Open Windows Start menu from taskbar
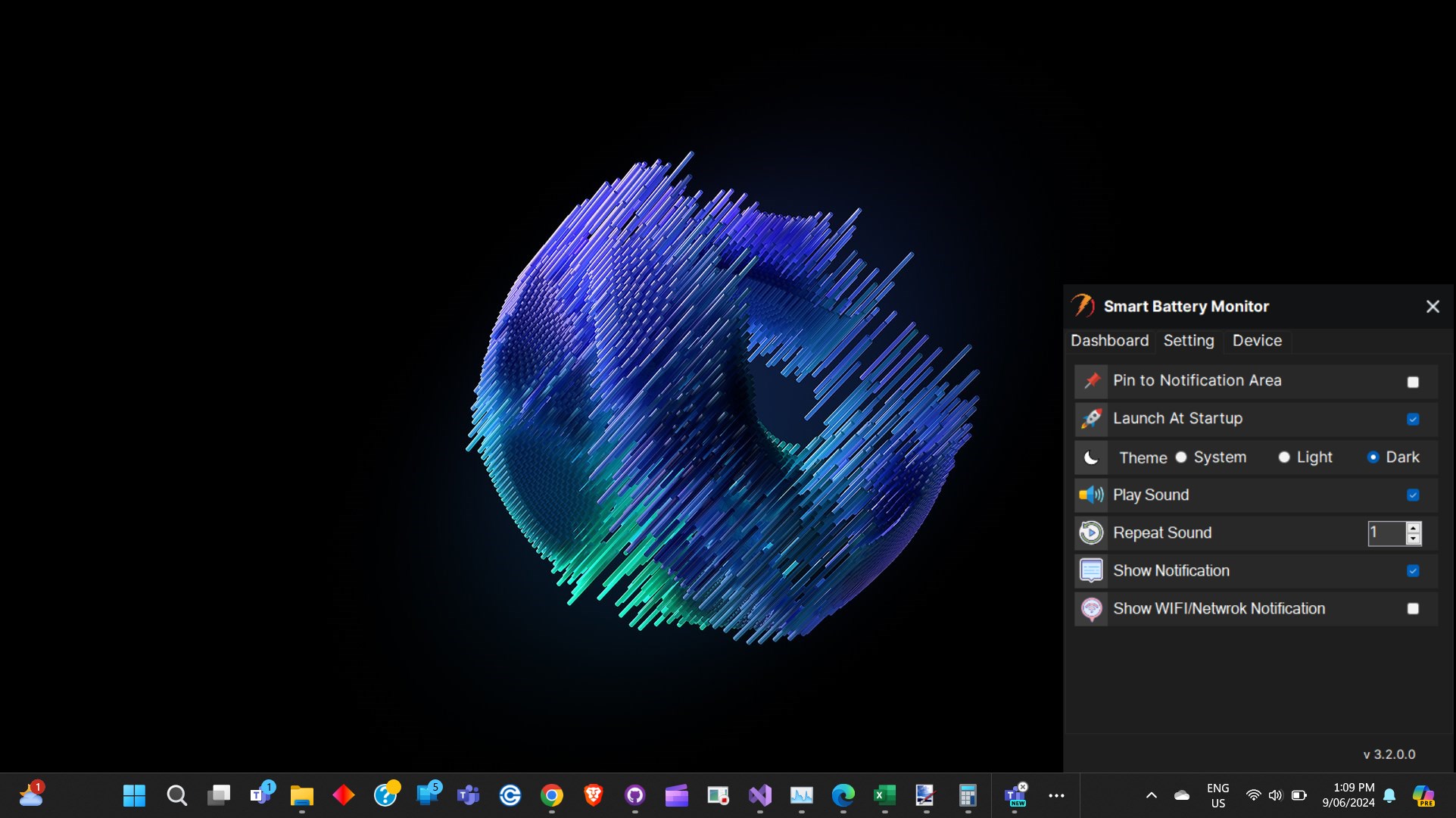This screenshot has height=818, width=1456. click(x=134, y=795)
